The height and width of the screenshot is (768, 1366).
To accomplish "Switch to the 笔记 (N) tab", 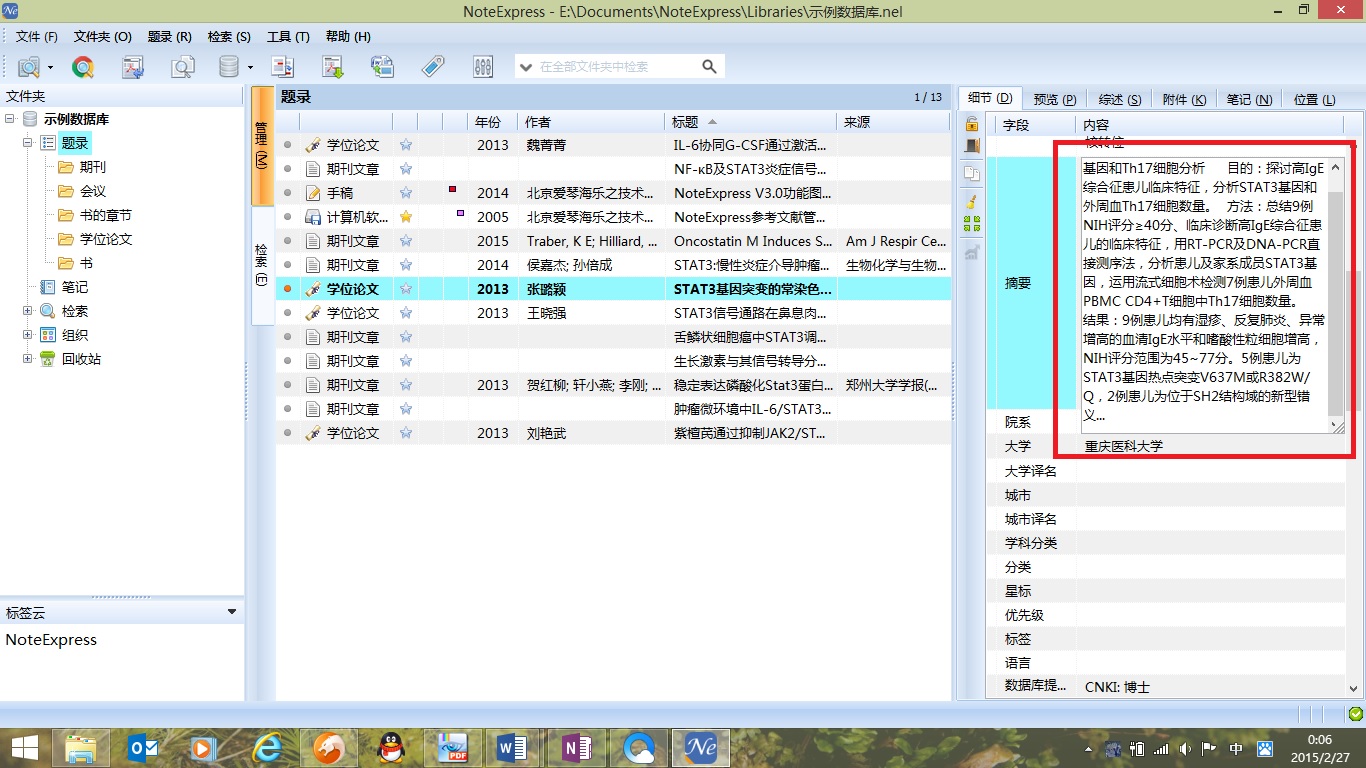I will click(1249, 99).
